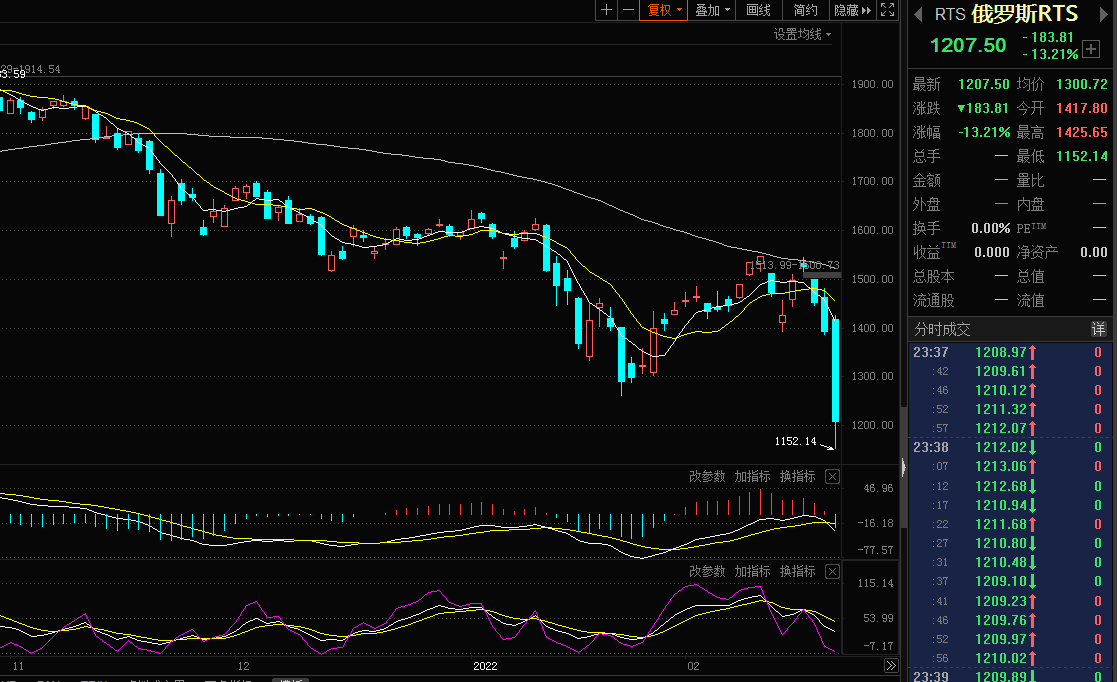Go to previous symbol with left arrow
Image resolution: width=1117 pixels, height=682 pixels.
917,14
